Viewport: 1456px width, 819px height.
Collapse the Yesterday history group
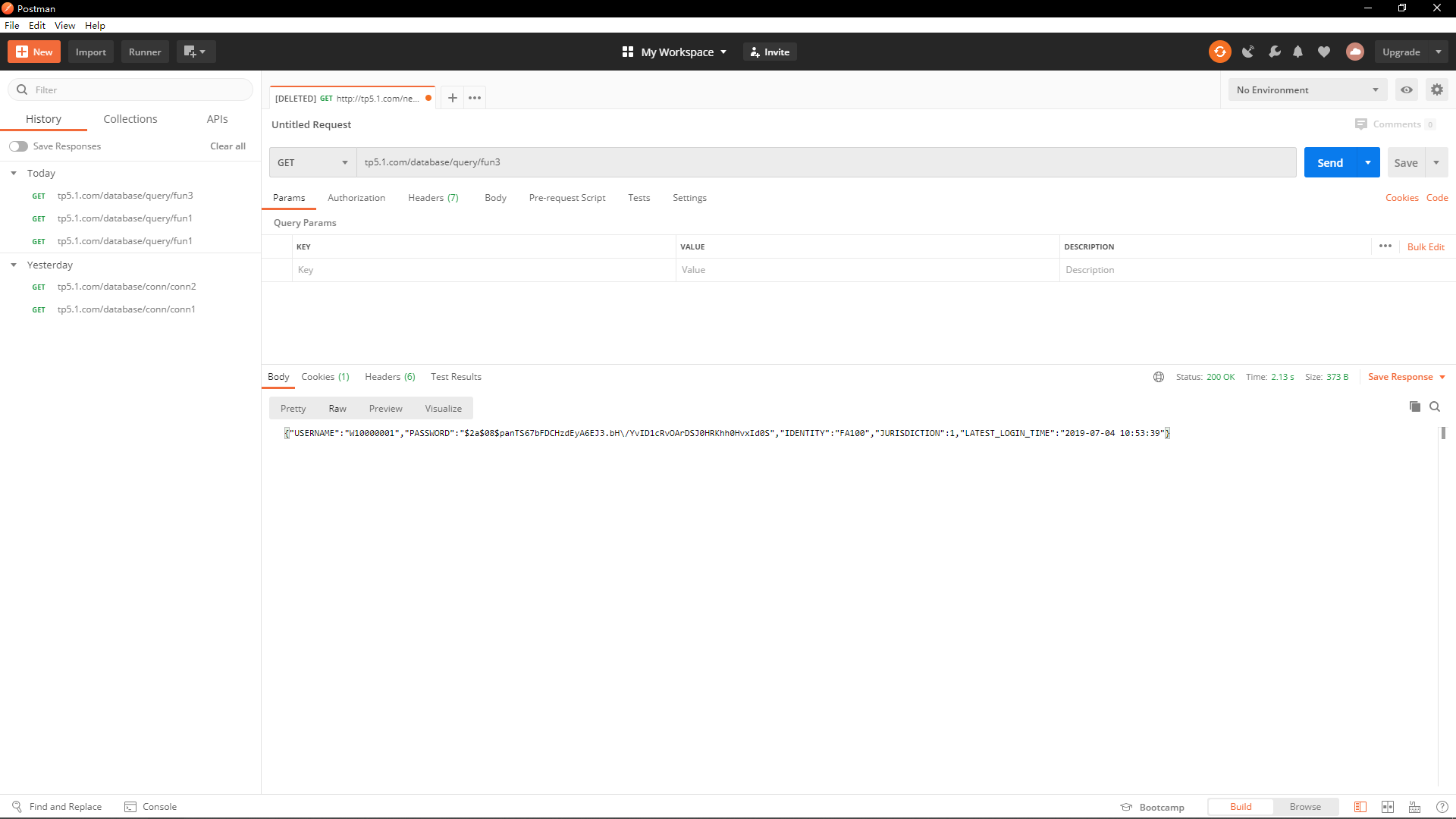click(14, 265)
